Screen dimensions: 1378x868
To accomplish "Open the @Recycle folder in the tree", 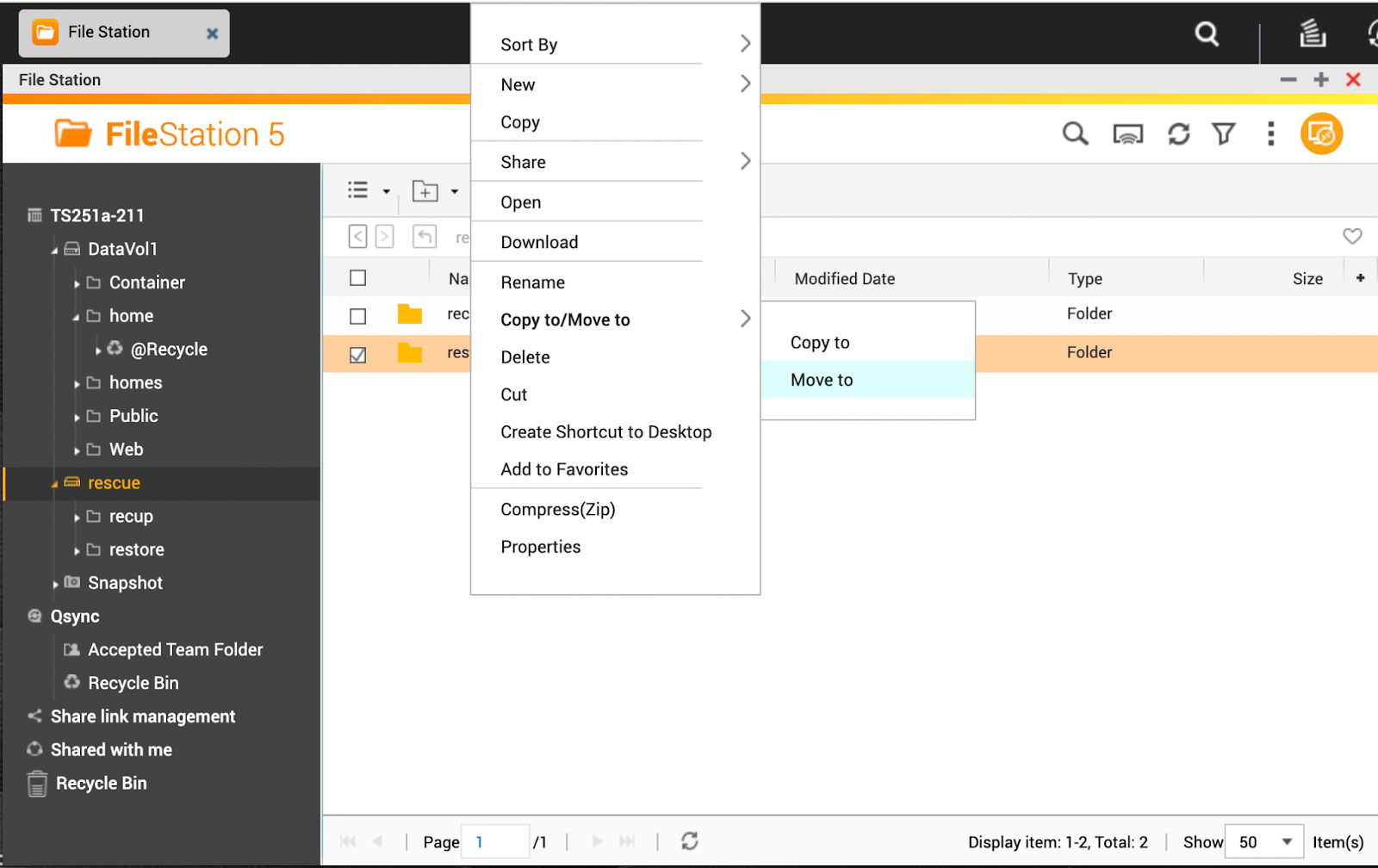I will click(169, 349).
